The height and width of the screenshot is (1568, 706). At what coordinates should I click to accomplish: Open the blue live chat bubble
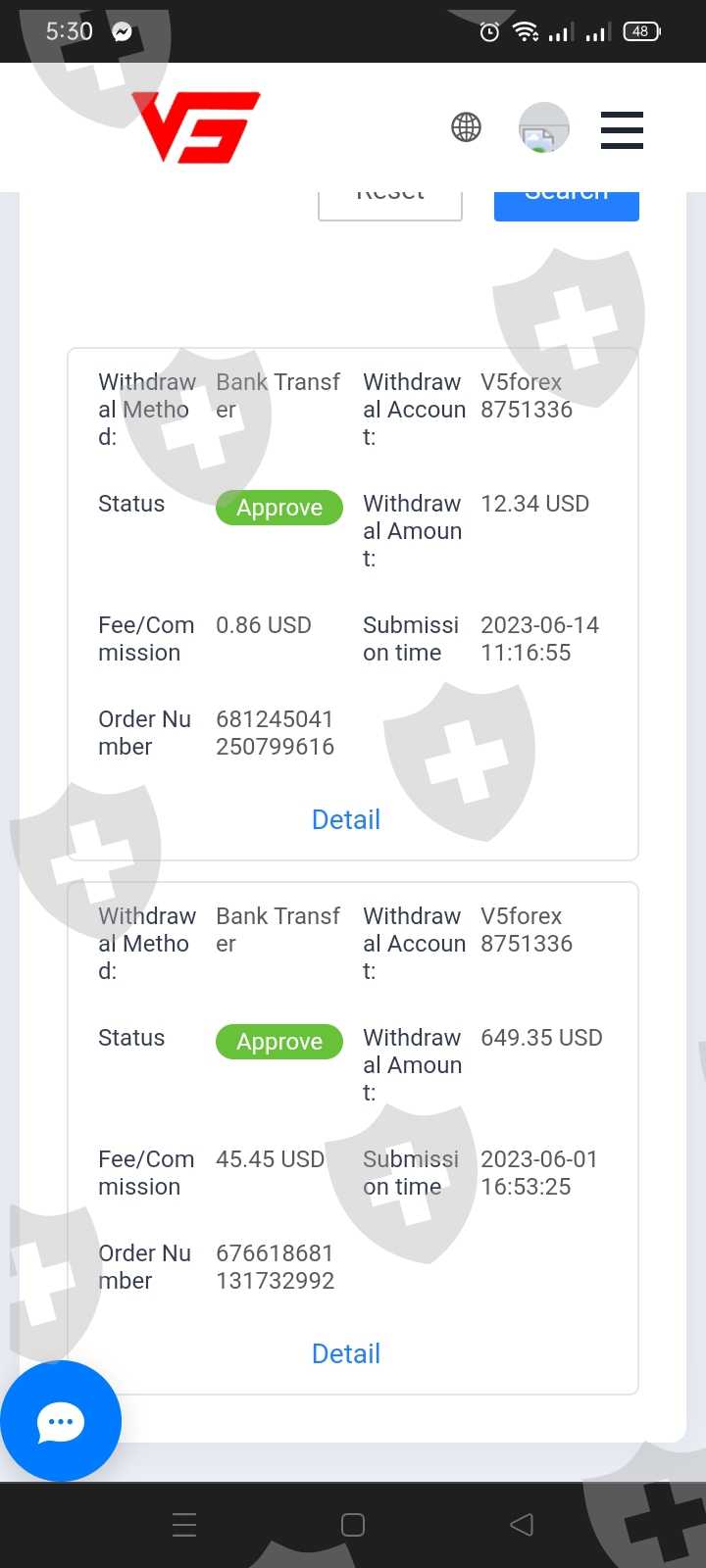[x=61, y=1421]
